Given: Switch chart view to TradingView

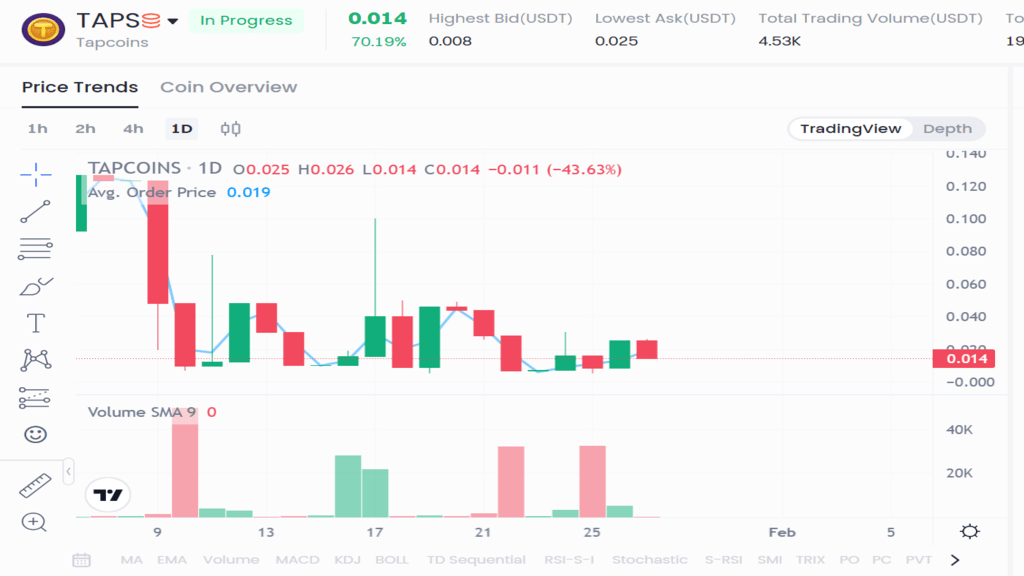Looking at the screenshot, I should click(x=850, y=129).
